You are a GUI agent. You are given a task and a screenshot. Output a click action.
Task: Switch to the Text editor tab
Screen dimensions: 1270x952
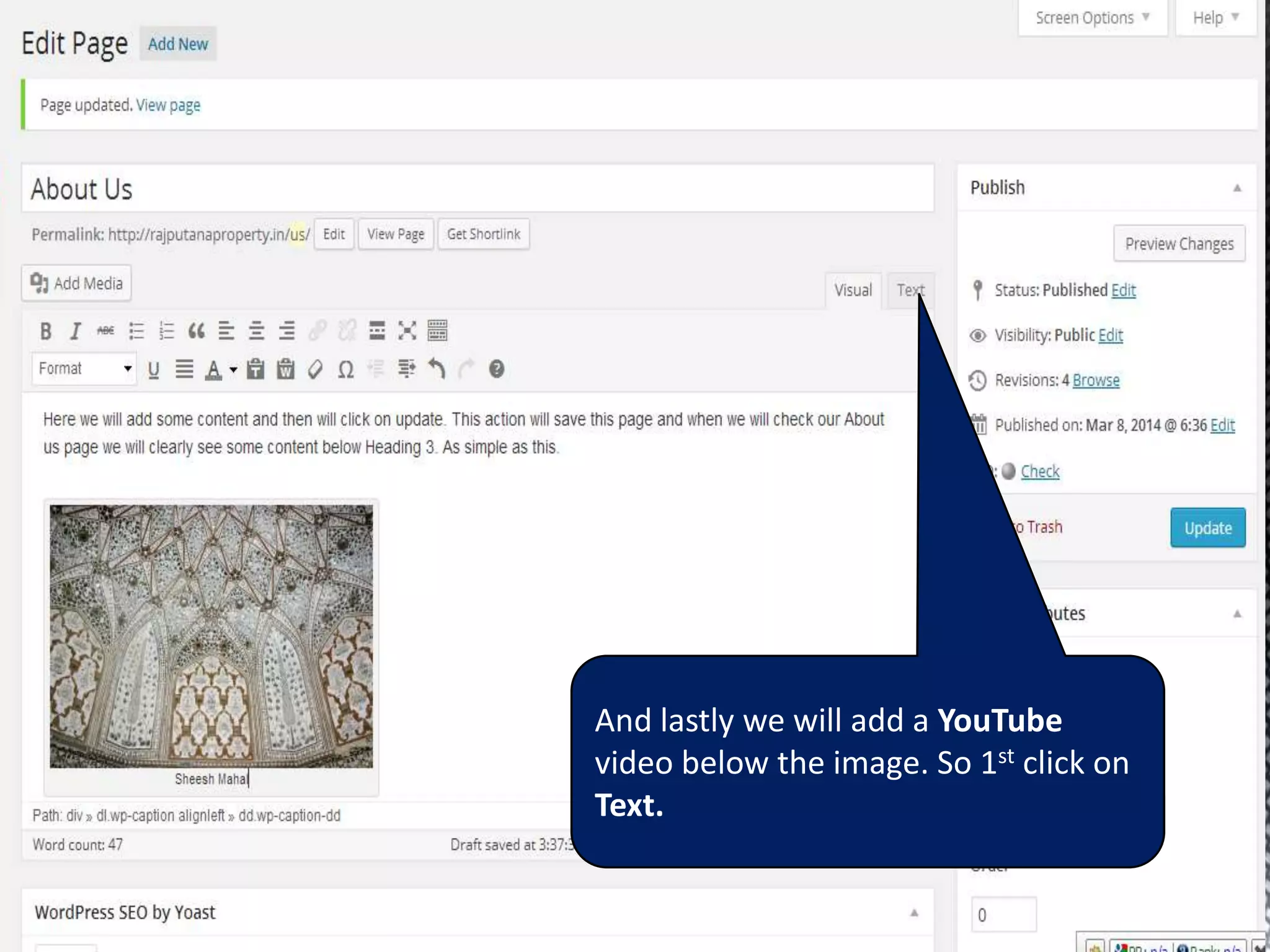pos(909,290)
